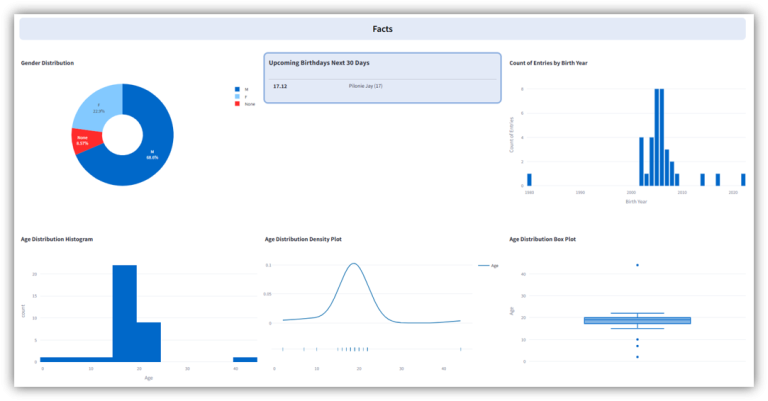Screen dimensions: 768x401
Task: Select the Pilonie Jay birthday entry
Action: click(x=365, y=86)
